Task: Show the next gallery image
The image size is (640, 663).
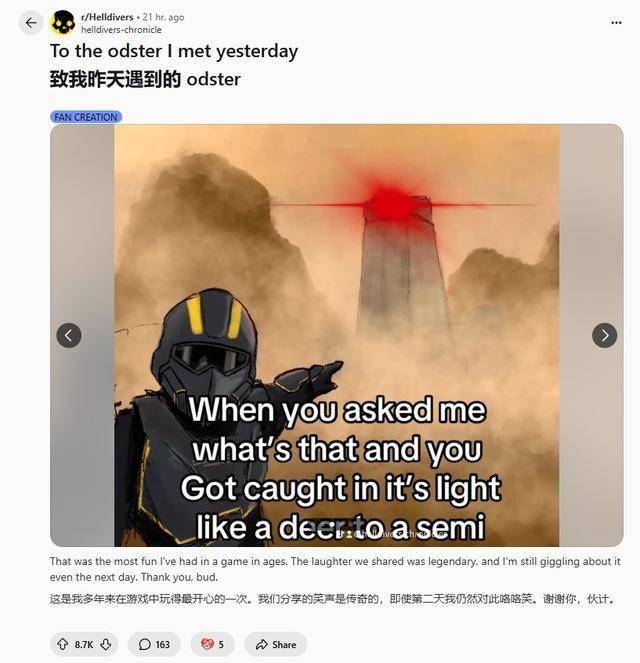Action: (604, 335)
